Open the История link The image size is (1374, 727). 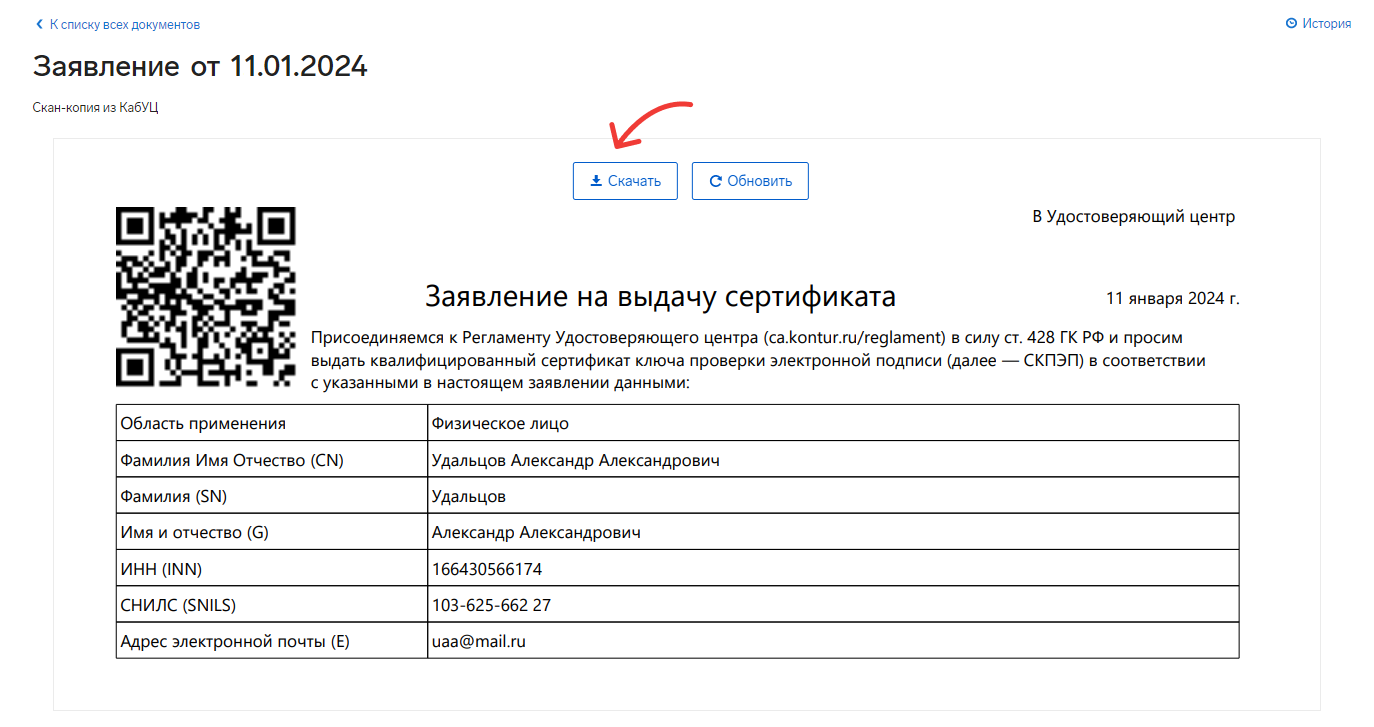coord(1326,24)
